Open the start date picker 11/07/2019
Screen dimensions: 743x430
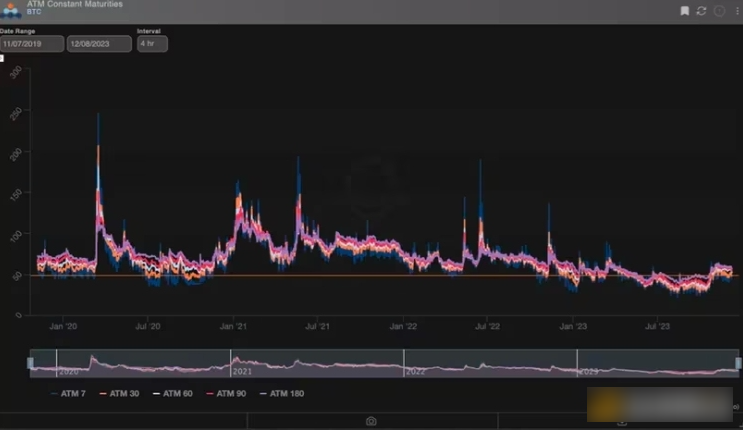coord(32,44)
